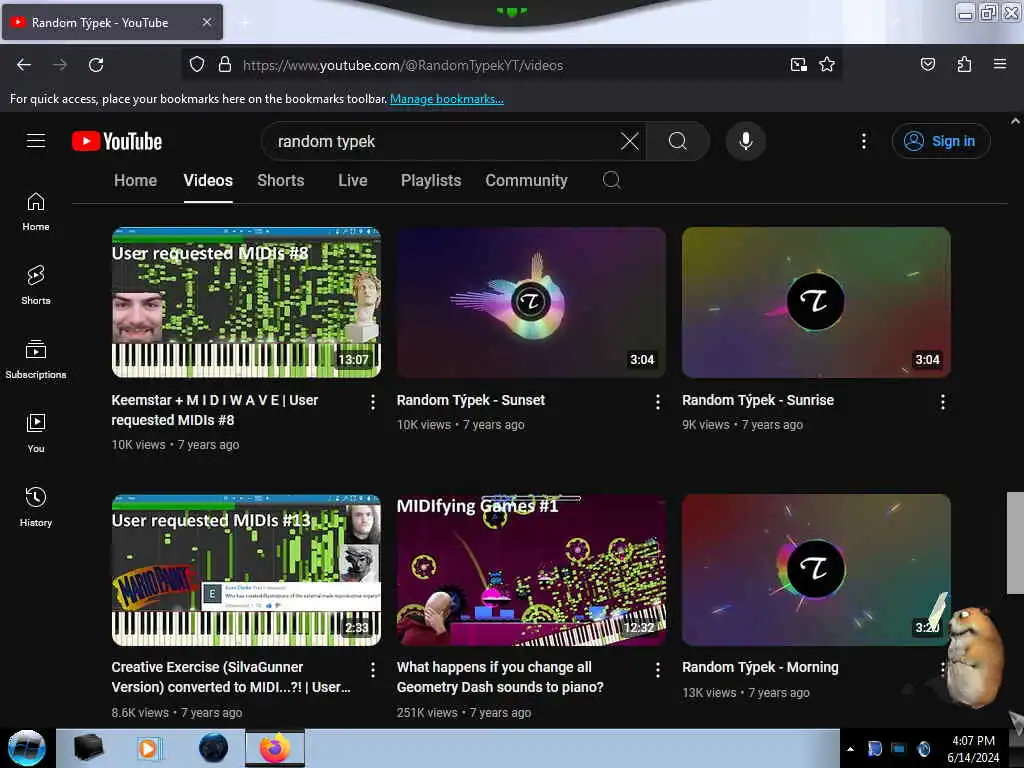Click the dark globe taskbar icon
The height and width of the screenshot is (768, 1024).
click(x=214, y=748)
